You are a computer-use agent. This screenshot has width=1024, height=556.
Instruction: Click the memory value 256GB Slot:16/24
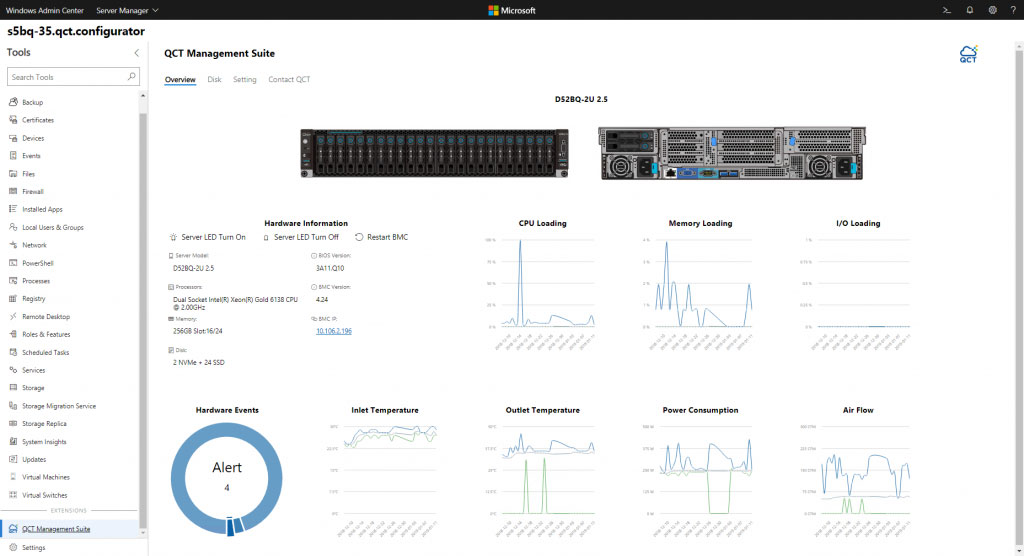point(198,331)
